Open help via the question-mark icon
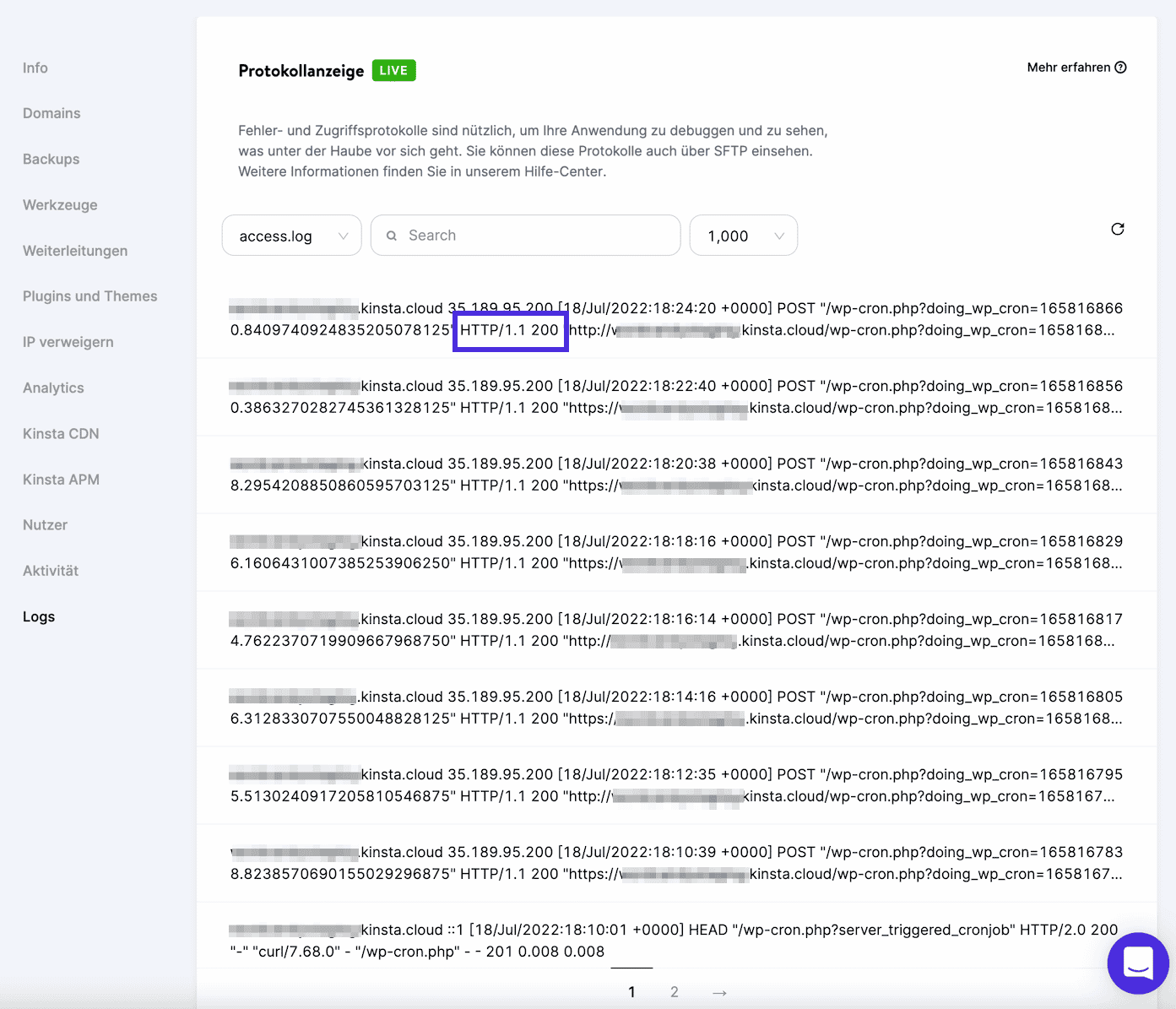This screenshot has height=1009, width=1176. [x=1121, y=67]
